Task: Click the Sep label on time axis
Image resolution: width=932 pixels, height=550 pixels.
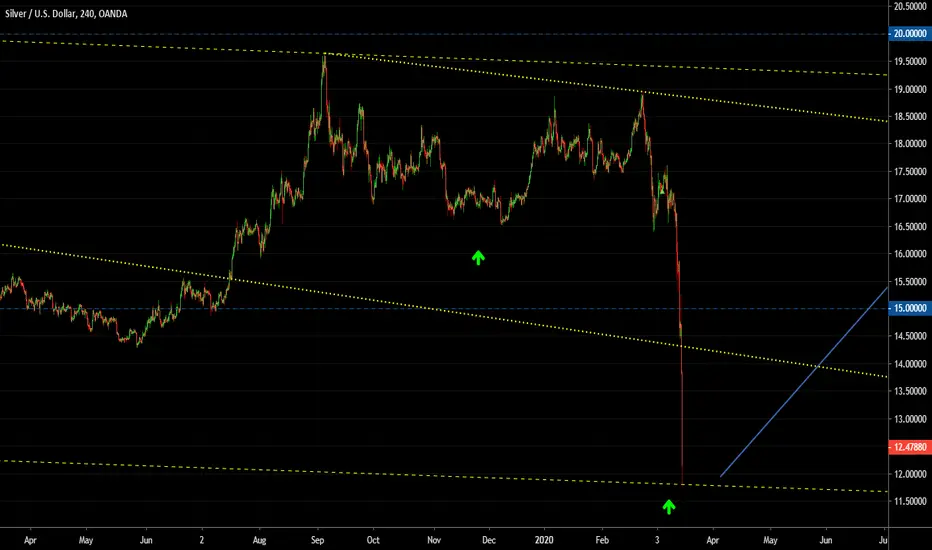Action: click(x=317, y=540)
